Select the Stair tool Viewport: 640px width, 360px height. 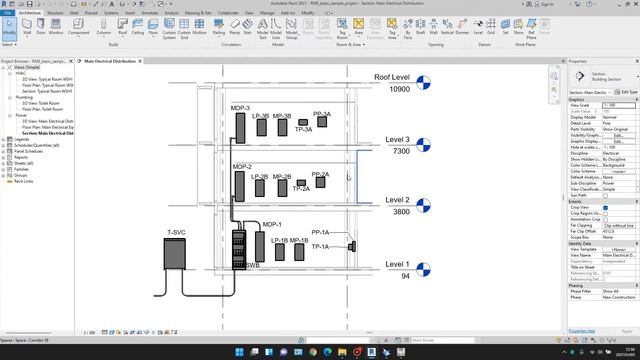tap(247, 27)
